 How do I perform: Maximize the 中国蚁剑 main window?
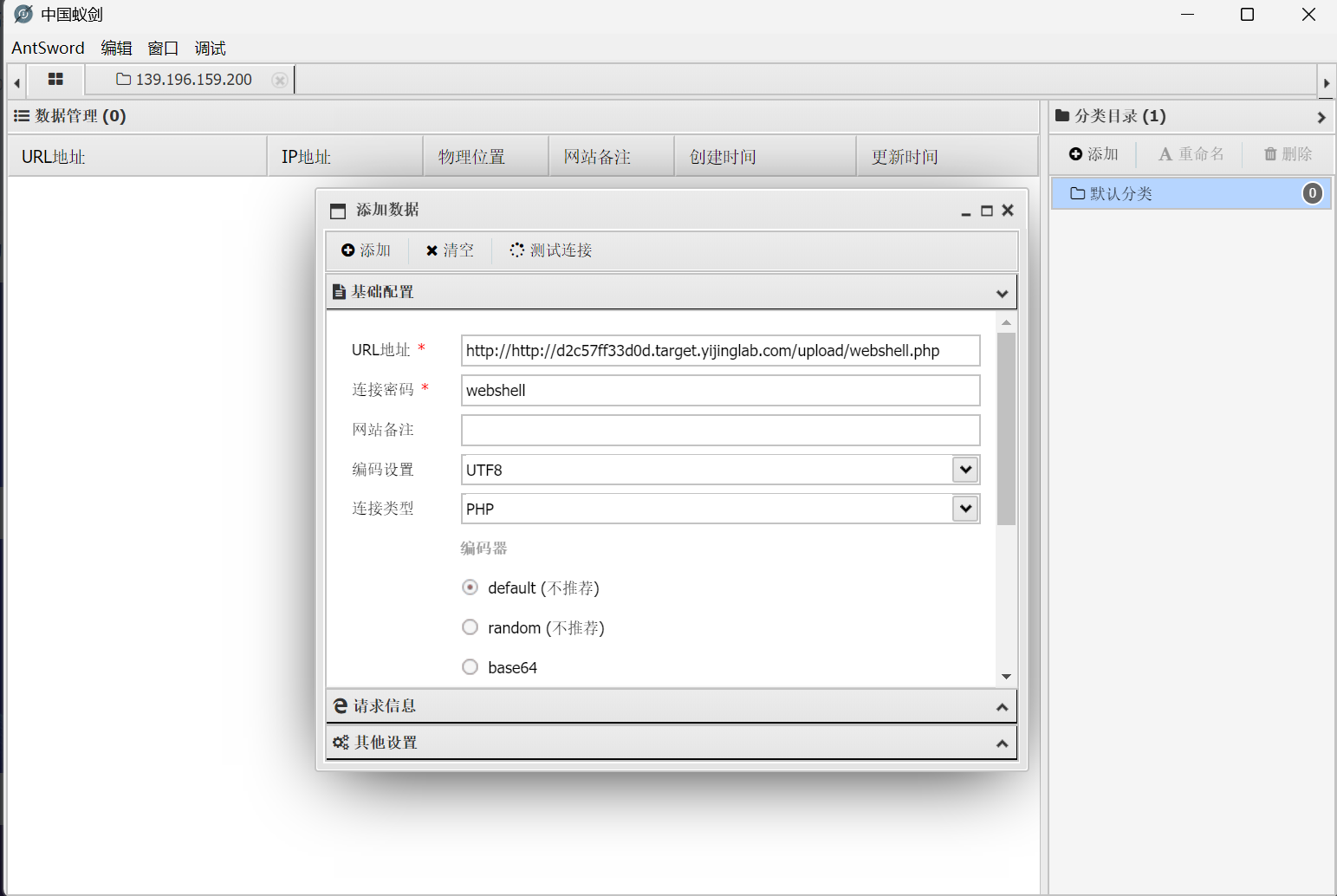click(x=1247, y=15)
